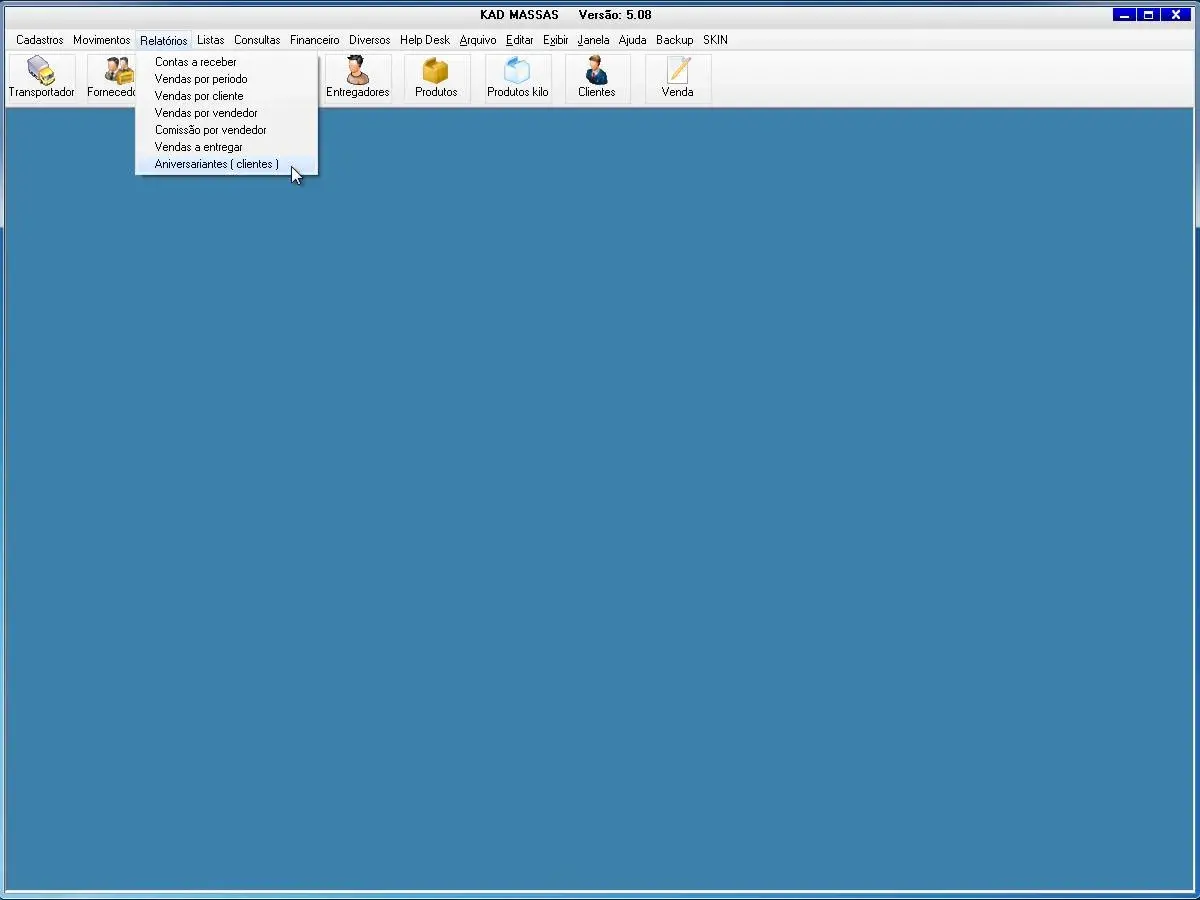Viewport: 1200px width, 900px height.
Task: Start a new Venda from toolbar
Action: (677, 78)
